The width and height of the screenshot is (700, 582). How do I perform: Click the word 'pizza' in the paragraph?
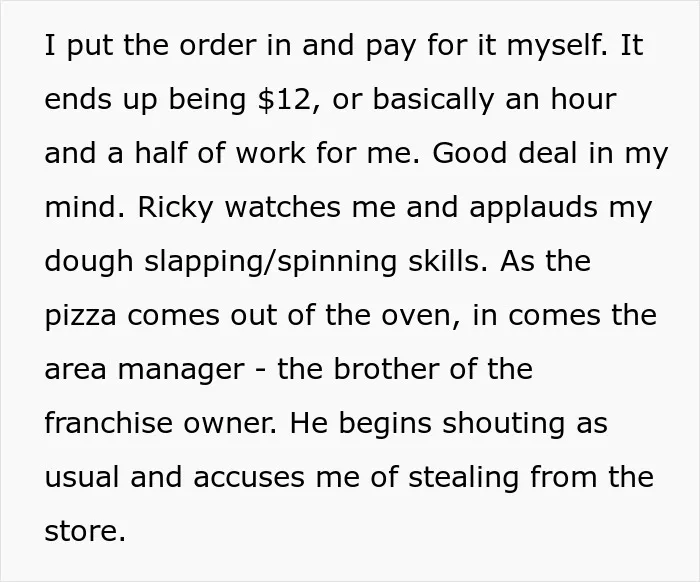80,316
